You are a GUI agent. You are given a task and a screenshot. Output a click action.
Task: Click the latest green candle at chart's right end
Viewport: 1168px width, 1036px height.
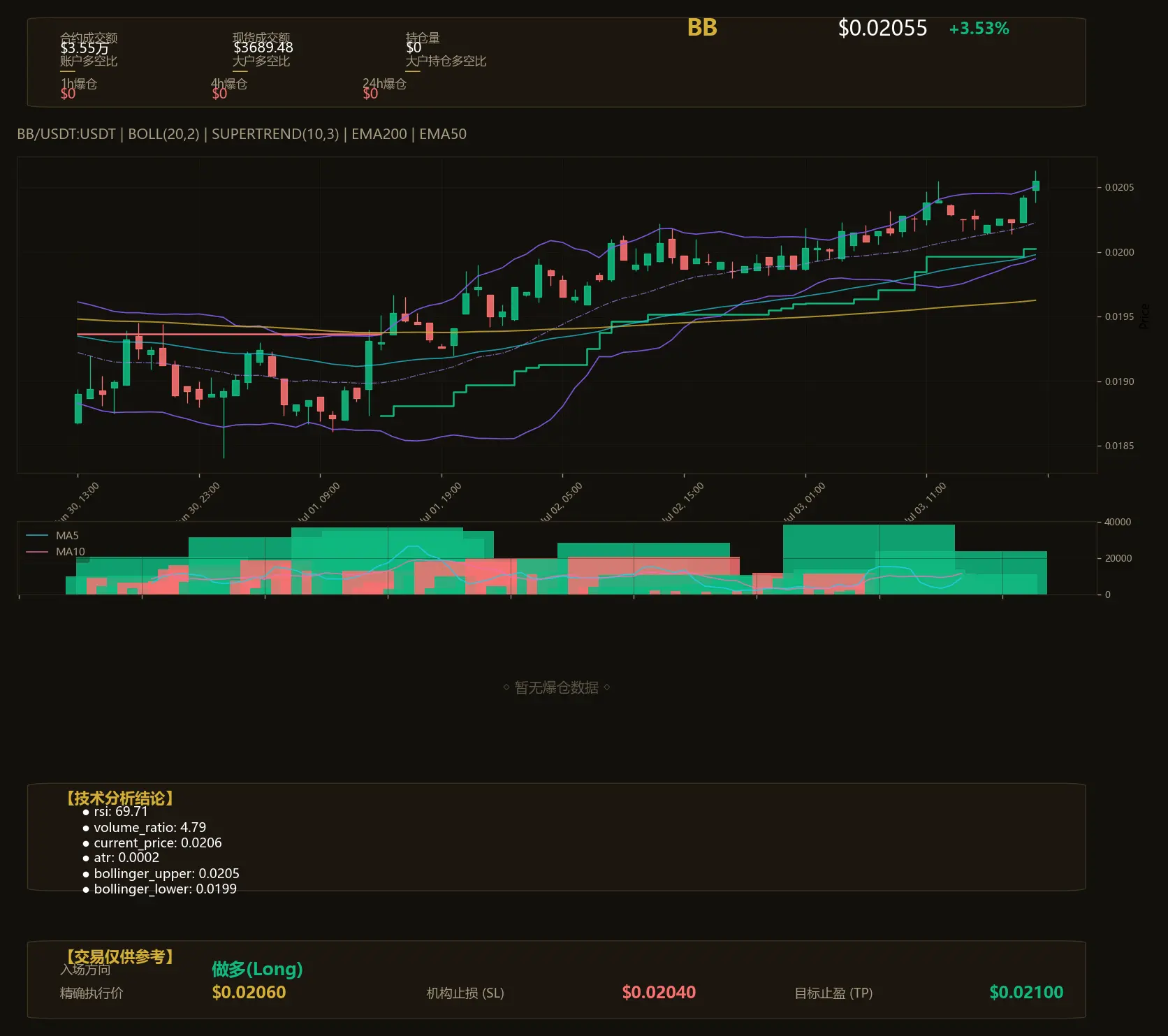click(x=1036, y=186)
